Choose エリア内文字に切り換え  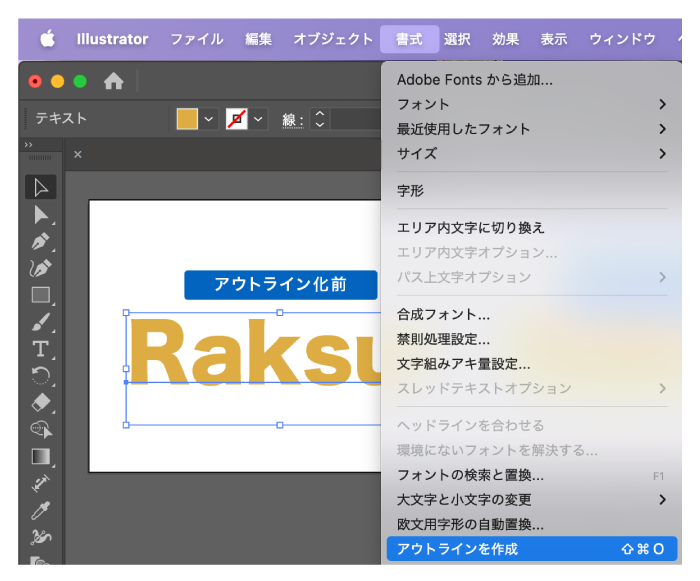click(x=531, y=228)
